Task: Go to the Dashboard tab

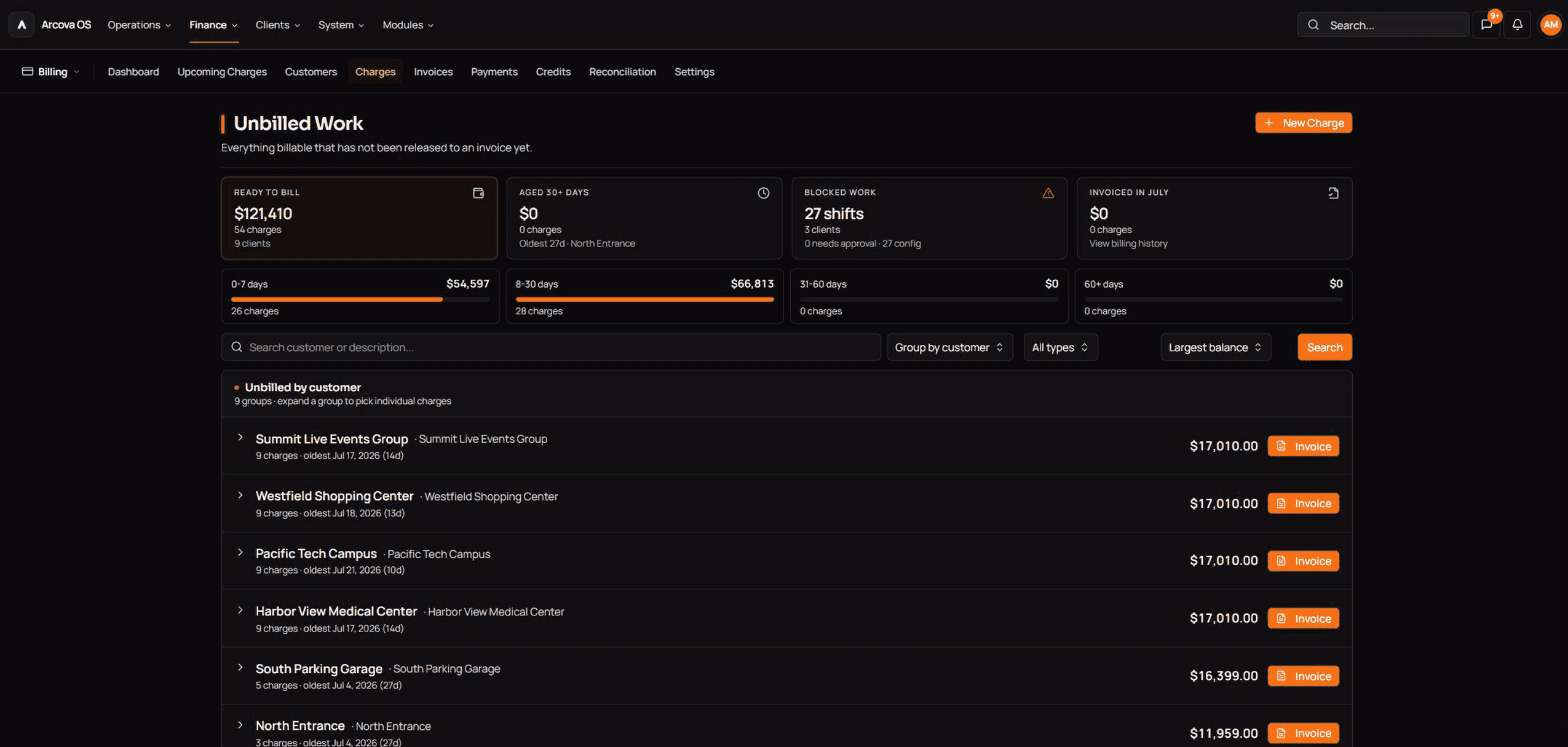Action: (x=133, y=71)
